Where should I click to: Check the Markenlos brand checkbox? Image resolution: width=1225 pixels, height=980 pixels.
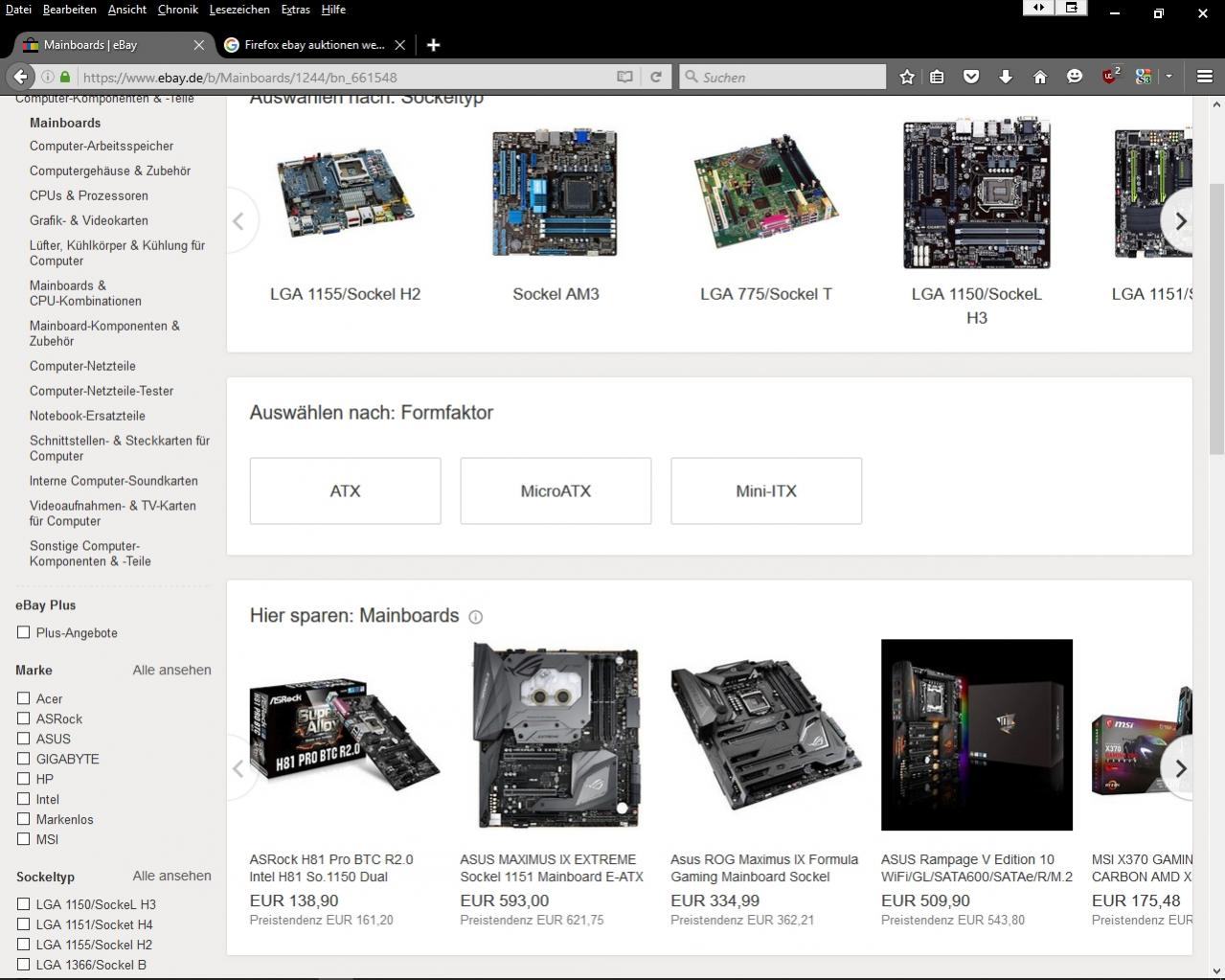click(23, 819)
